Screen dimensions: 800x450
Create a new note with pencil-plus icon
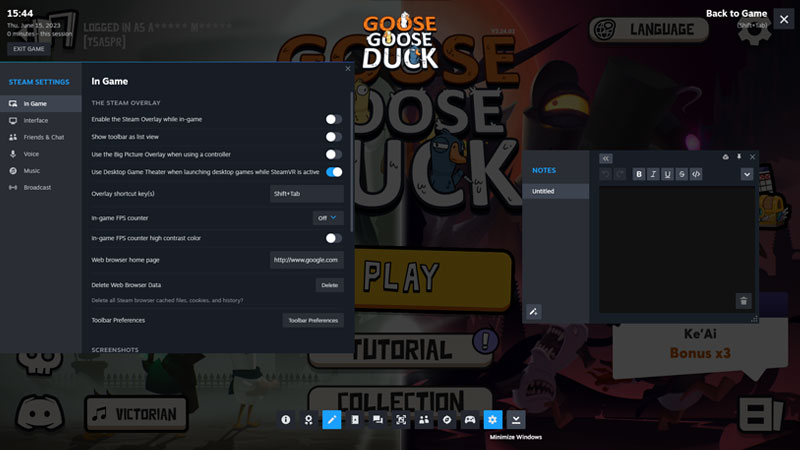[534, 312]
